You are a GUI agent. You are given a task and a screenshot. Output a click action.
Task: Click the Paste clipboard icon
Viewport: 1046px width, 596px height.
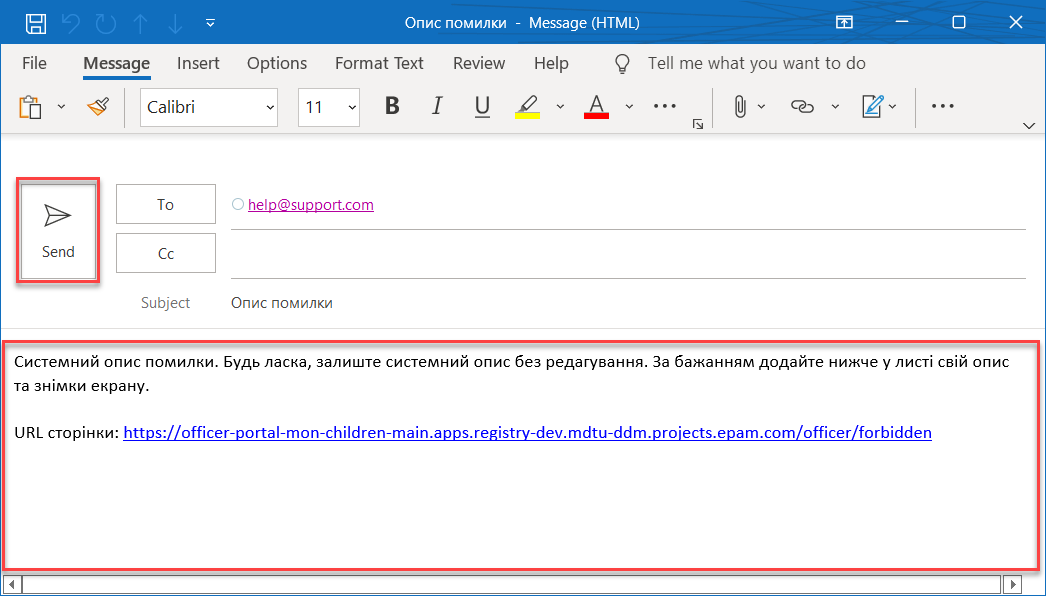(x=31, y=107)
